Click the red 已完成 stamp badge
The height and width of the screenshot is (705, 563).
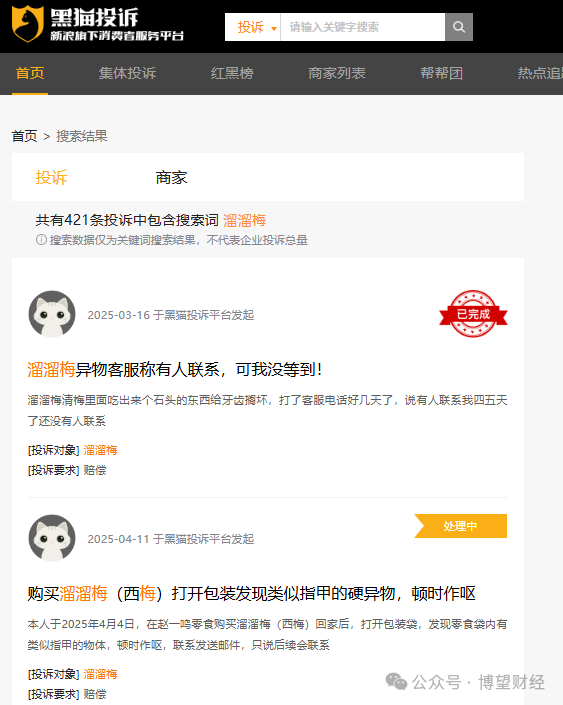(x=473, y=314)
